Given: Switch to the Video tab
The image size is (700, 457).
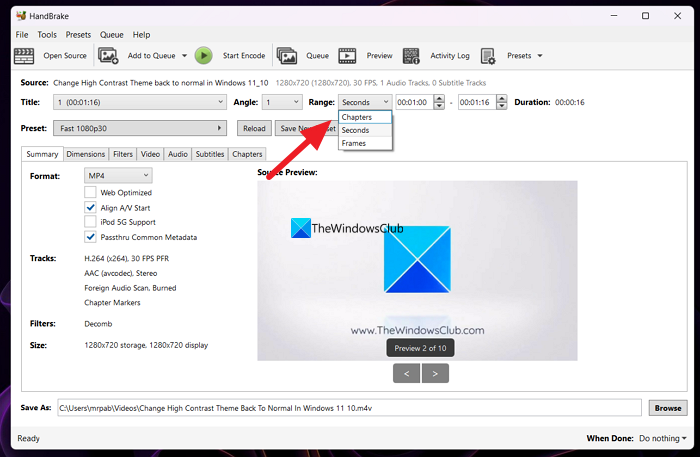Looking at the screenshot, I should [150, 154].
